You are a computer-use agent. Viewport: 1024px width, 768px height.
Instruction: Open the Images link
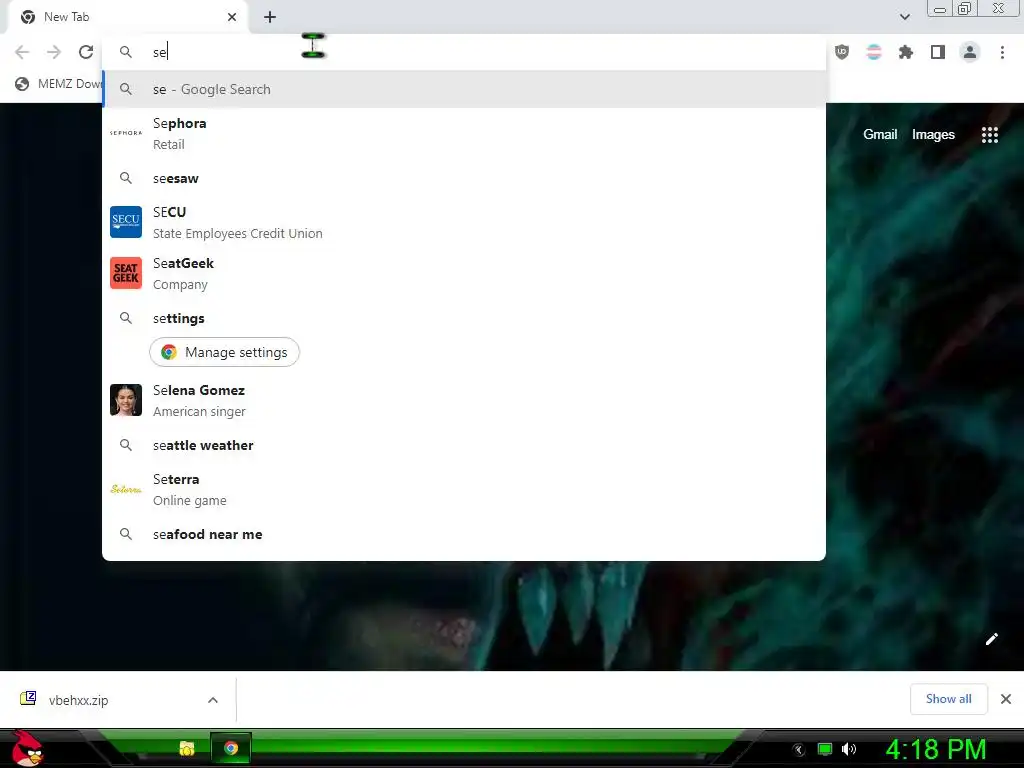(x=933, y=135)
